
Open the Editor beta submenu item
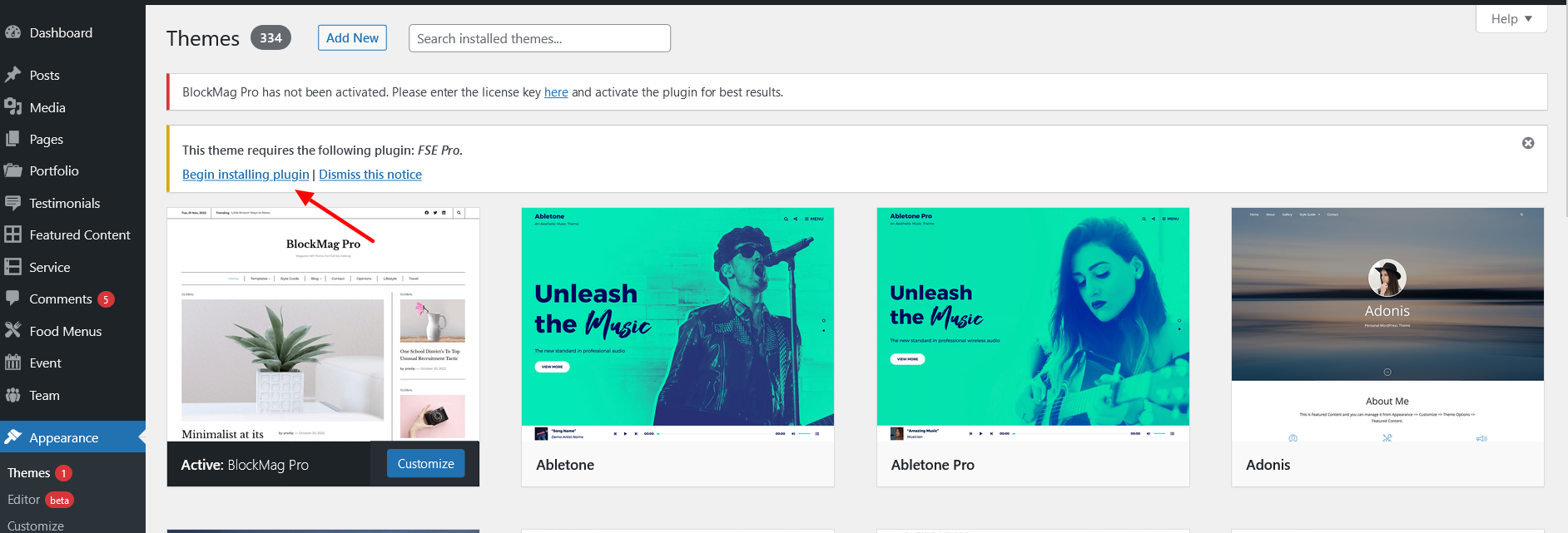tap(24, 499)
